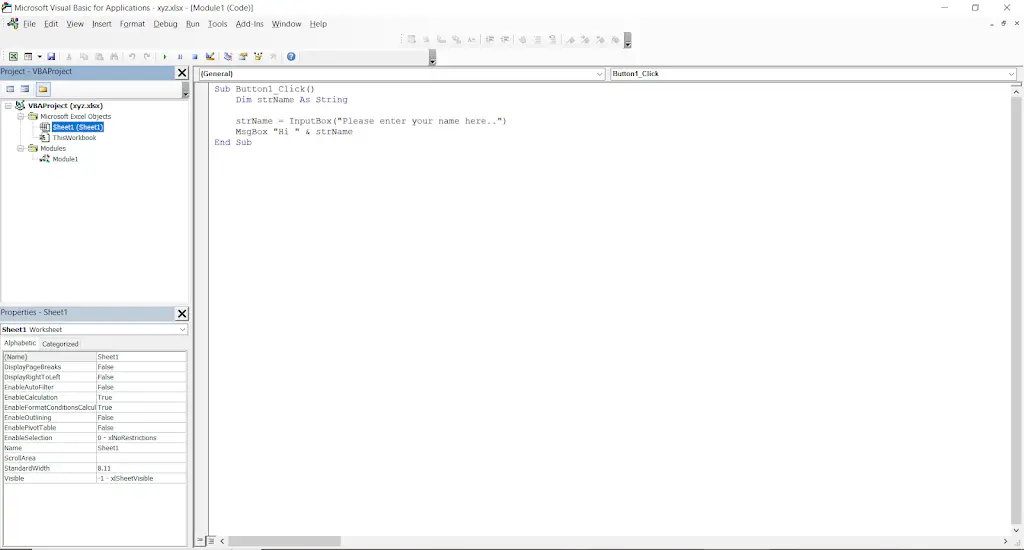Viewport: 1024px width, 550px height.
Task: Click the code pane horizontal scroll right arrow
Action: click(x=1005, y=542)
